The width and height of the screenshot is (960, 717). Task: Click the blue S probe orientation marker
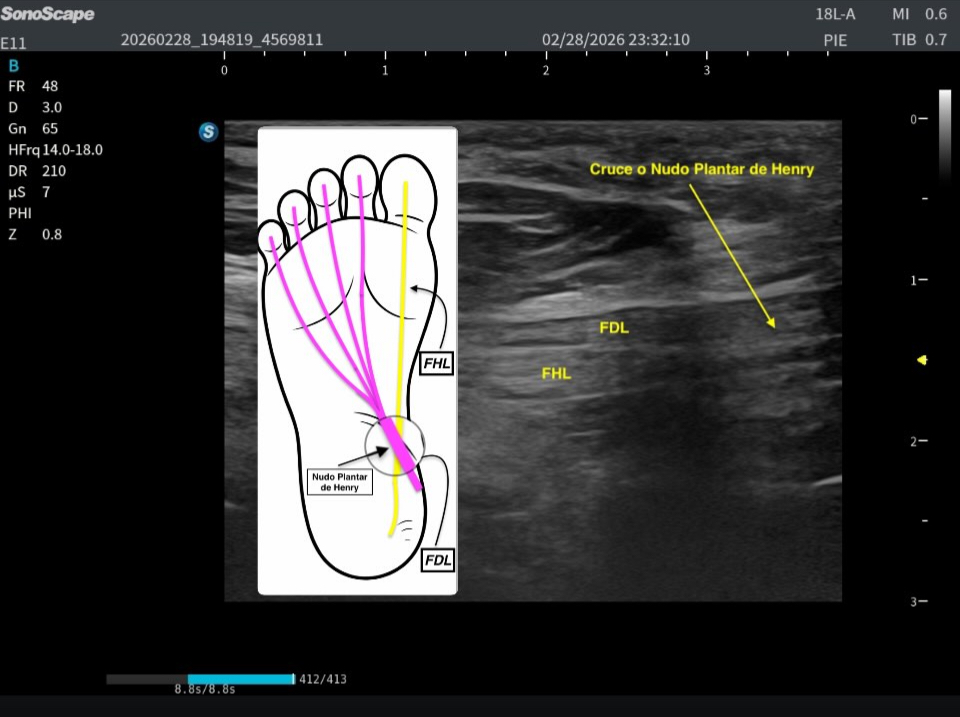(x=208, y=131)
